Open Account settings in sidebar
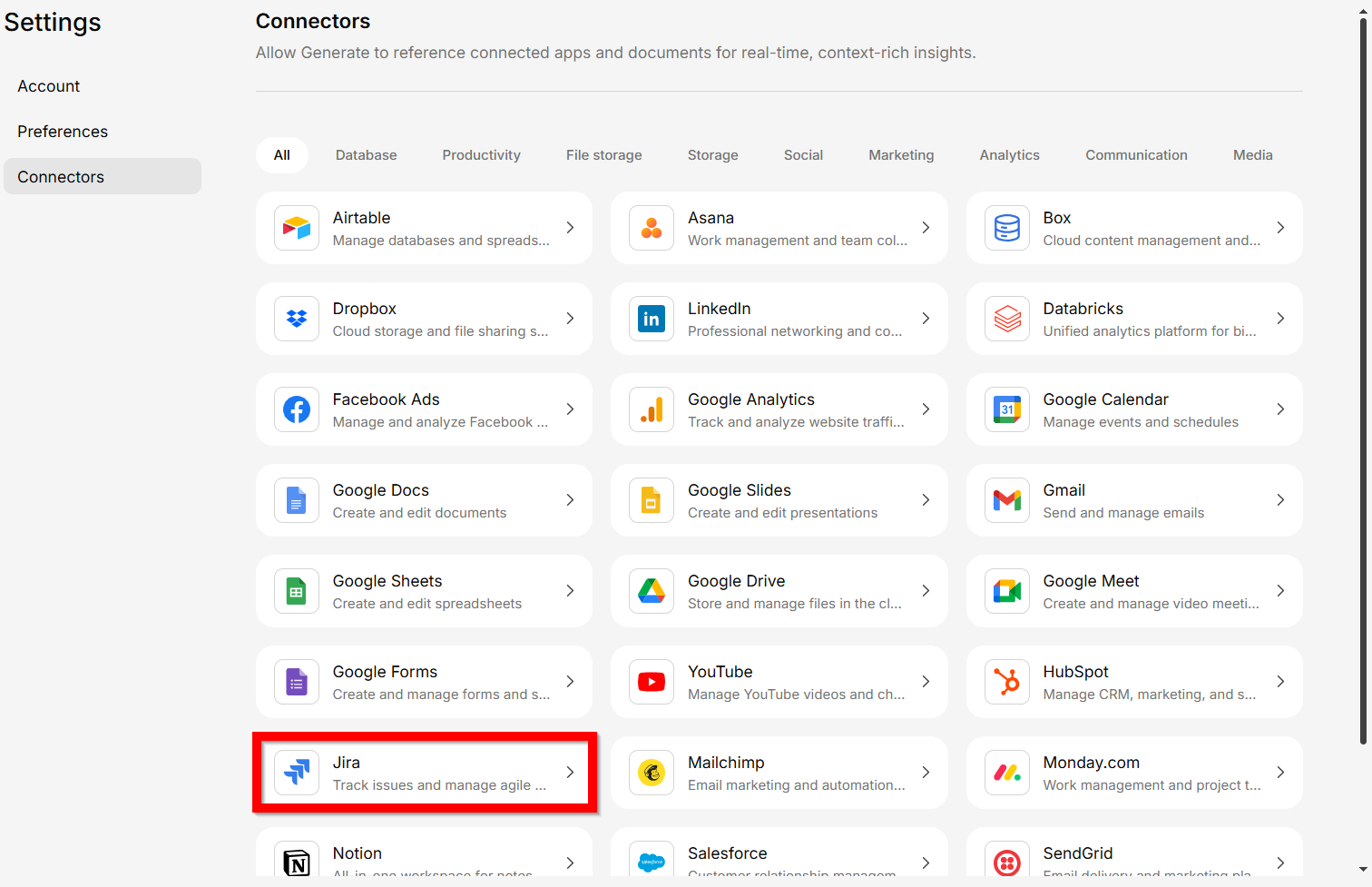 [49, 86]
